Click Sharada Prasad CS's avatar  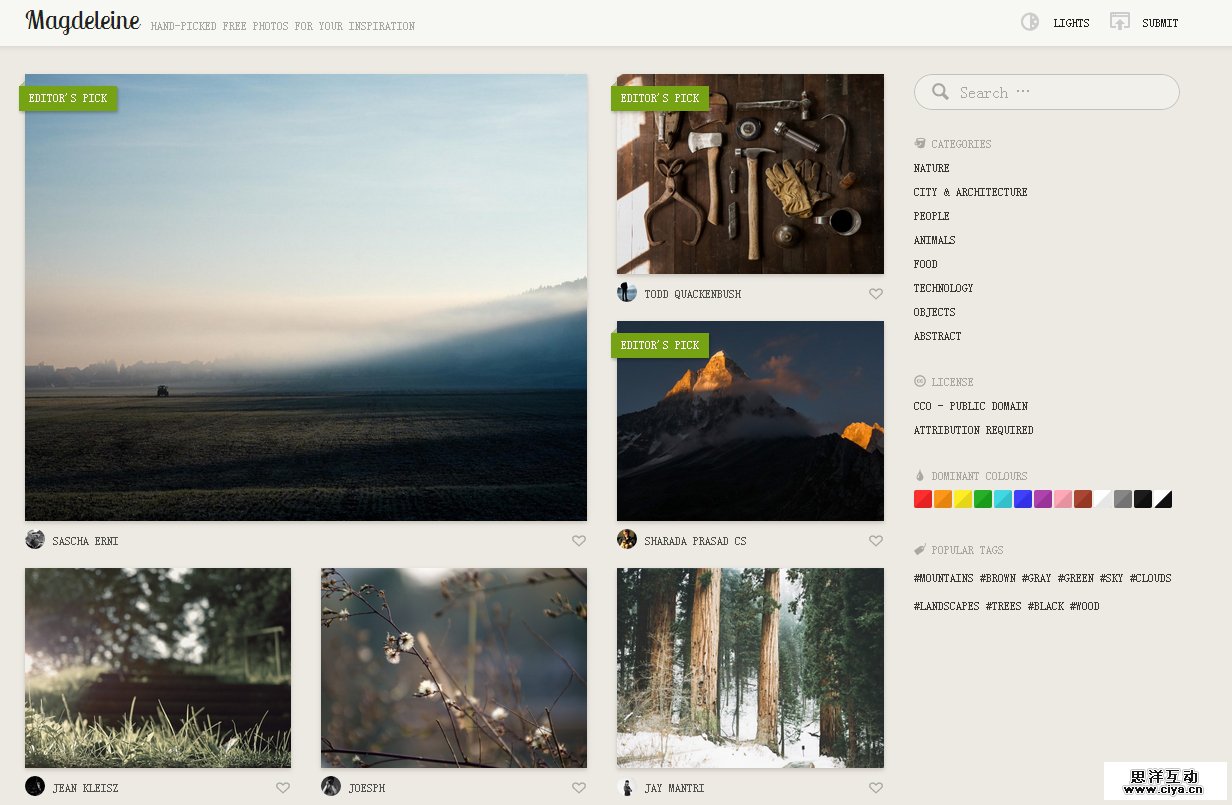coord(627,539)
